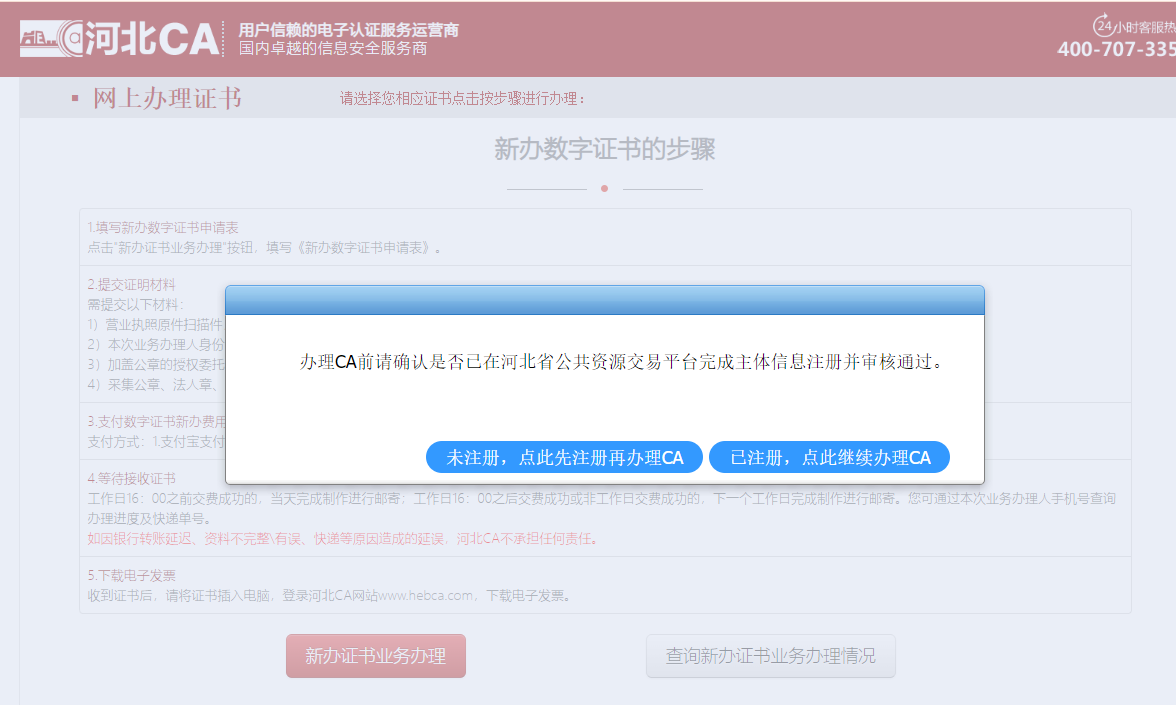Click the red dot divider under the steps title
Image resolution: width=1176 pixels, height=705 pixels.
tap(604, 188)
